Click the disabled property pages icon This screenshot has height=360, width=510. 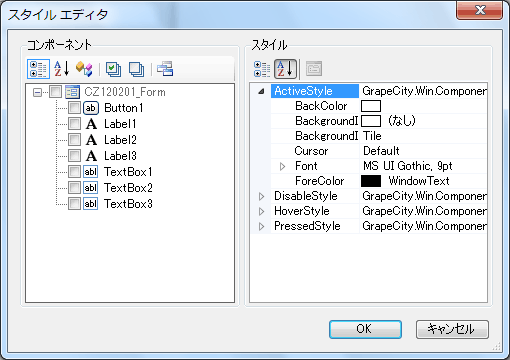314,69
